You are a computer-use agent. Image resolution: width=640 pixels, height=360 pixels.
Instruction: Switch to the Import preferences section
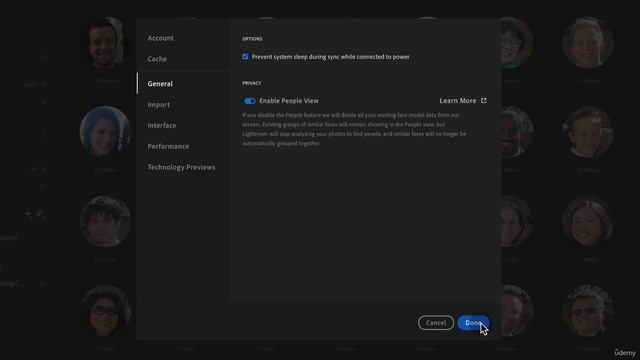click(x=158, y=104)
